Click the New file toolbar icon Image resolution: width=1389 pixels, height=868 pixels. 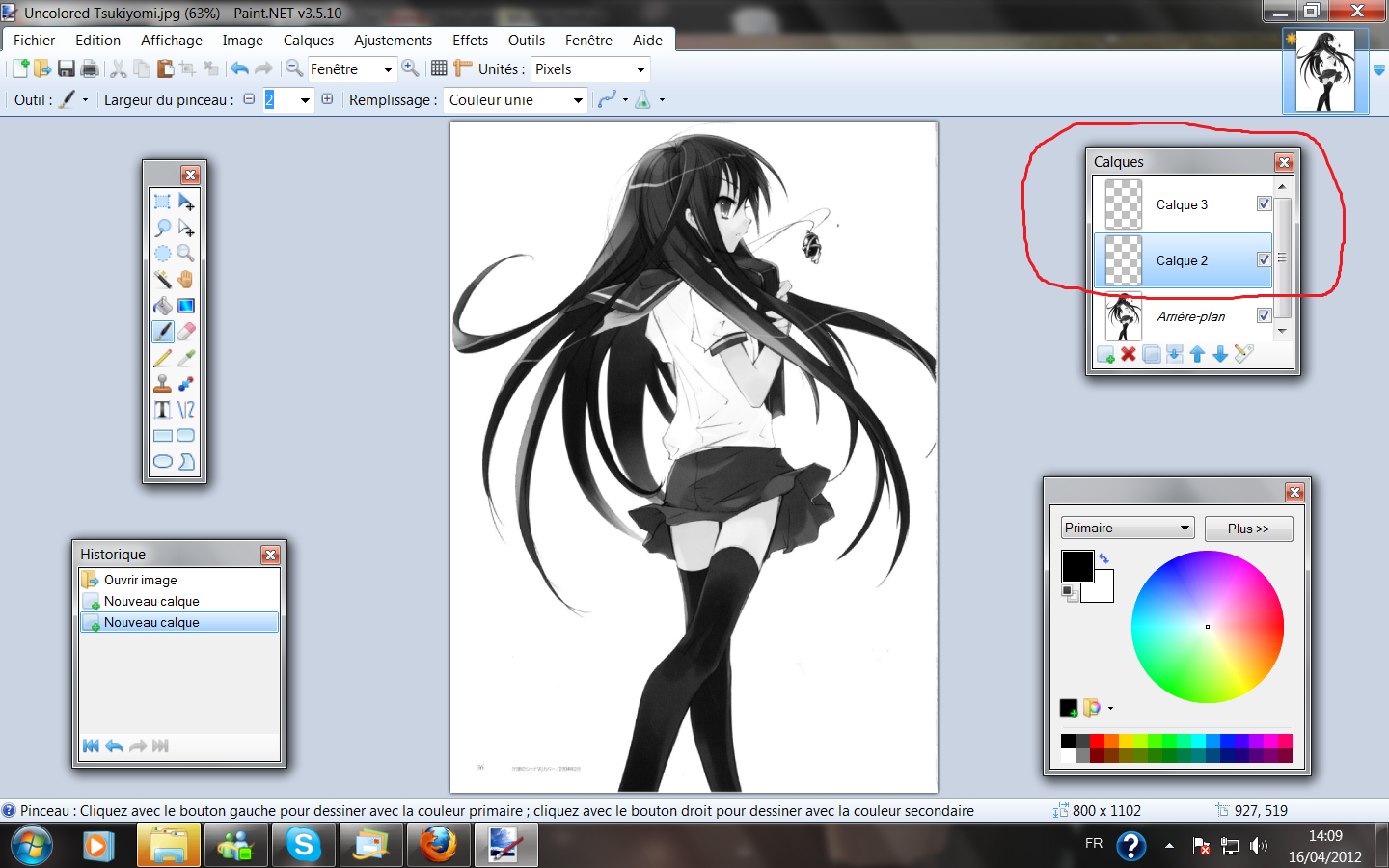click(x=19, y=68)
